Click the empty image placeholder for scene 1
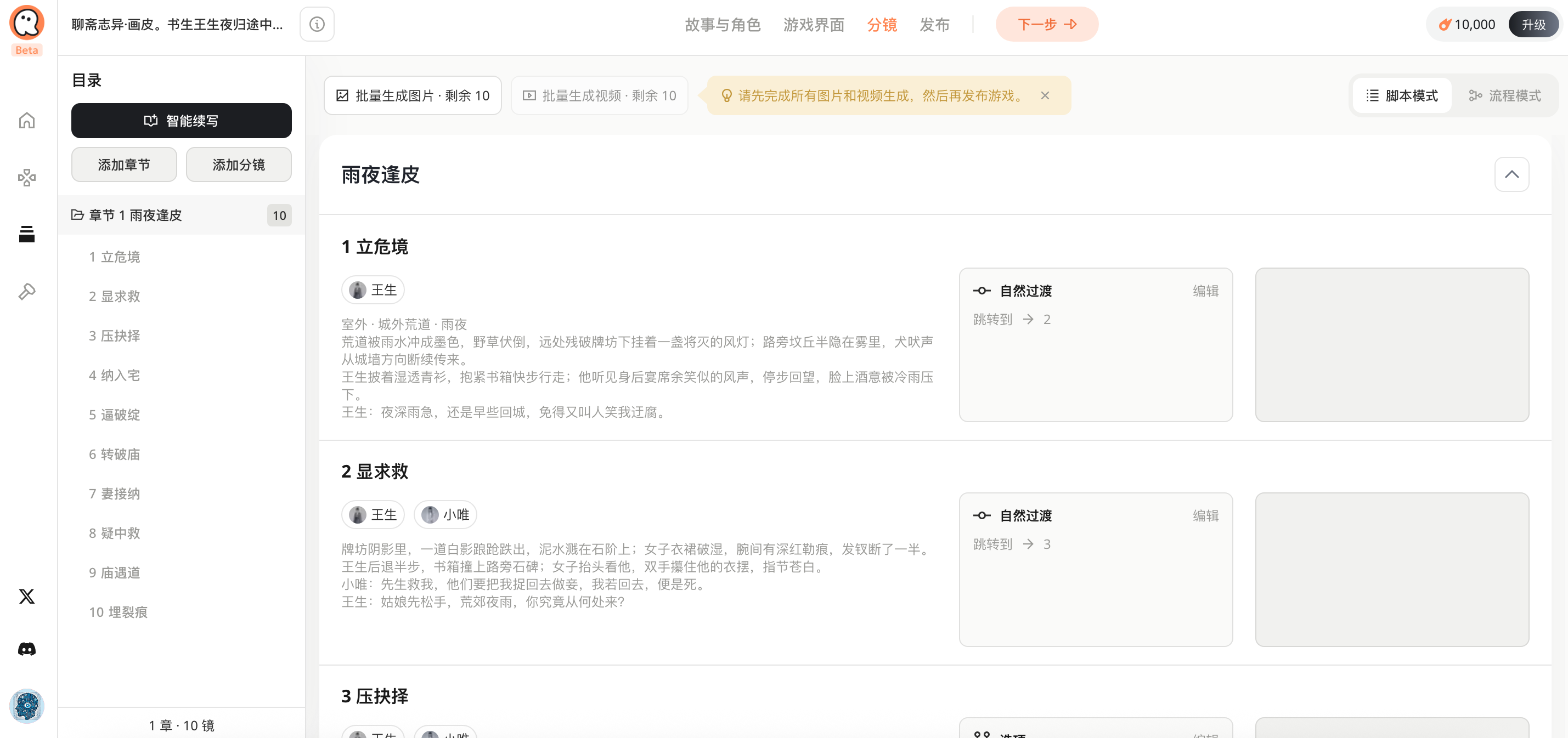 (x=1392, y=345)
